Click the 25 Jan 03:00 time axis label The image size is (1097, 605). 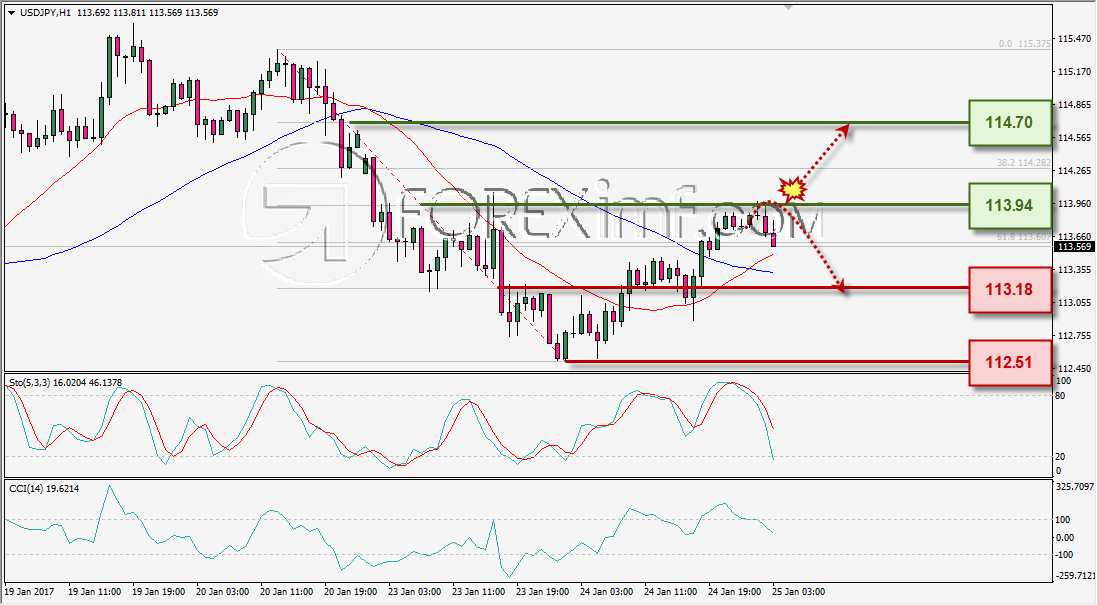(799, 592)
